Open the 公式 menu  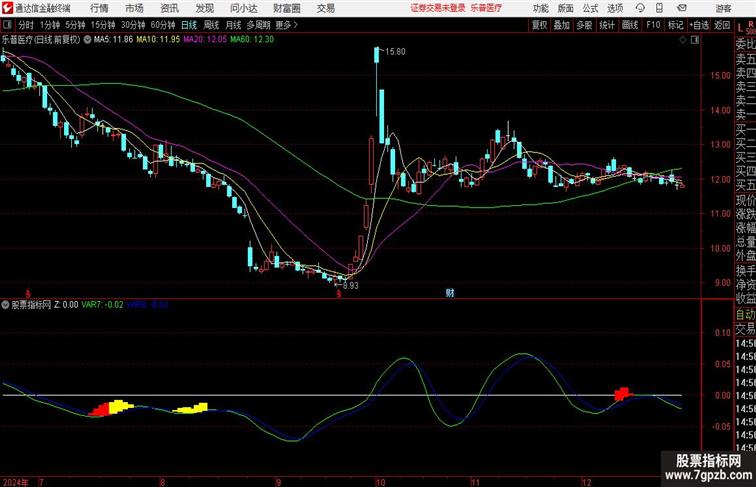click(x=590, y=8)
